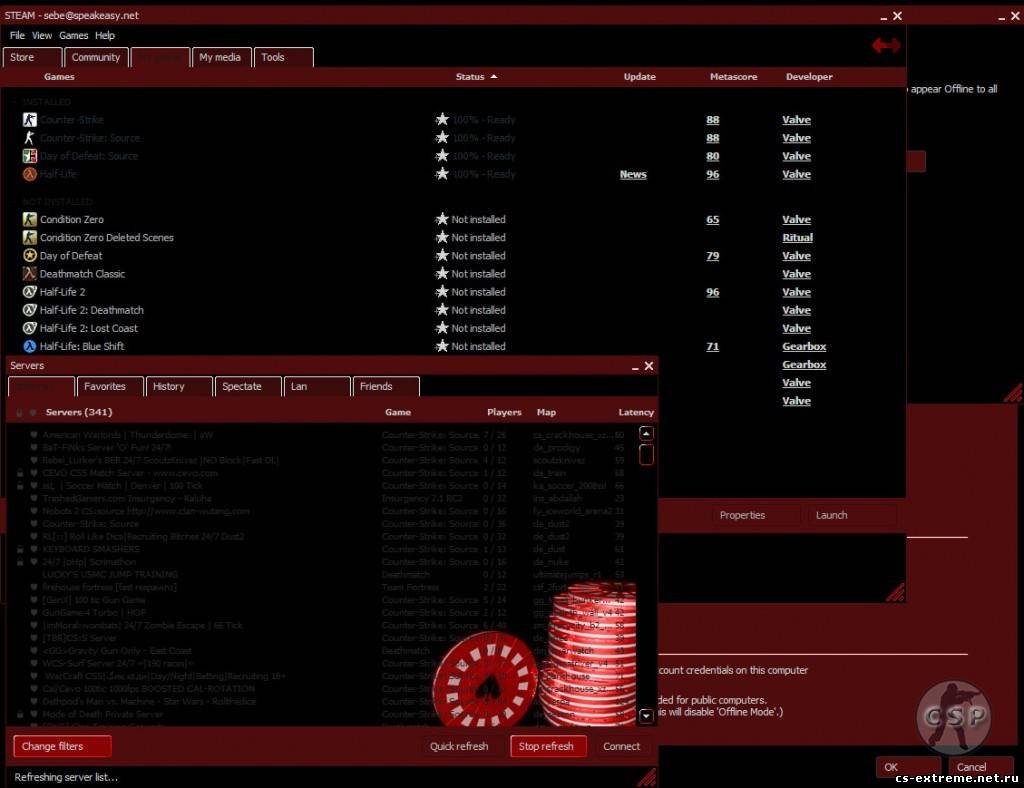The width and height of the screenshot is (1024, 788).
Task: Toggle favorite star for Counter-Strike
Action: point(442,119)
